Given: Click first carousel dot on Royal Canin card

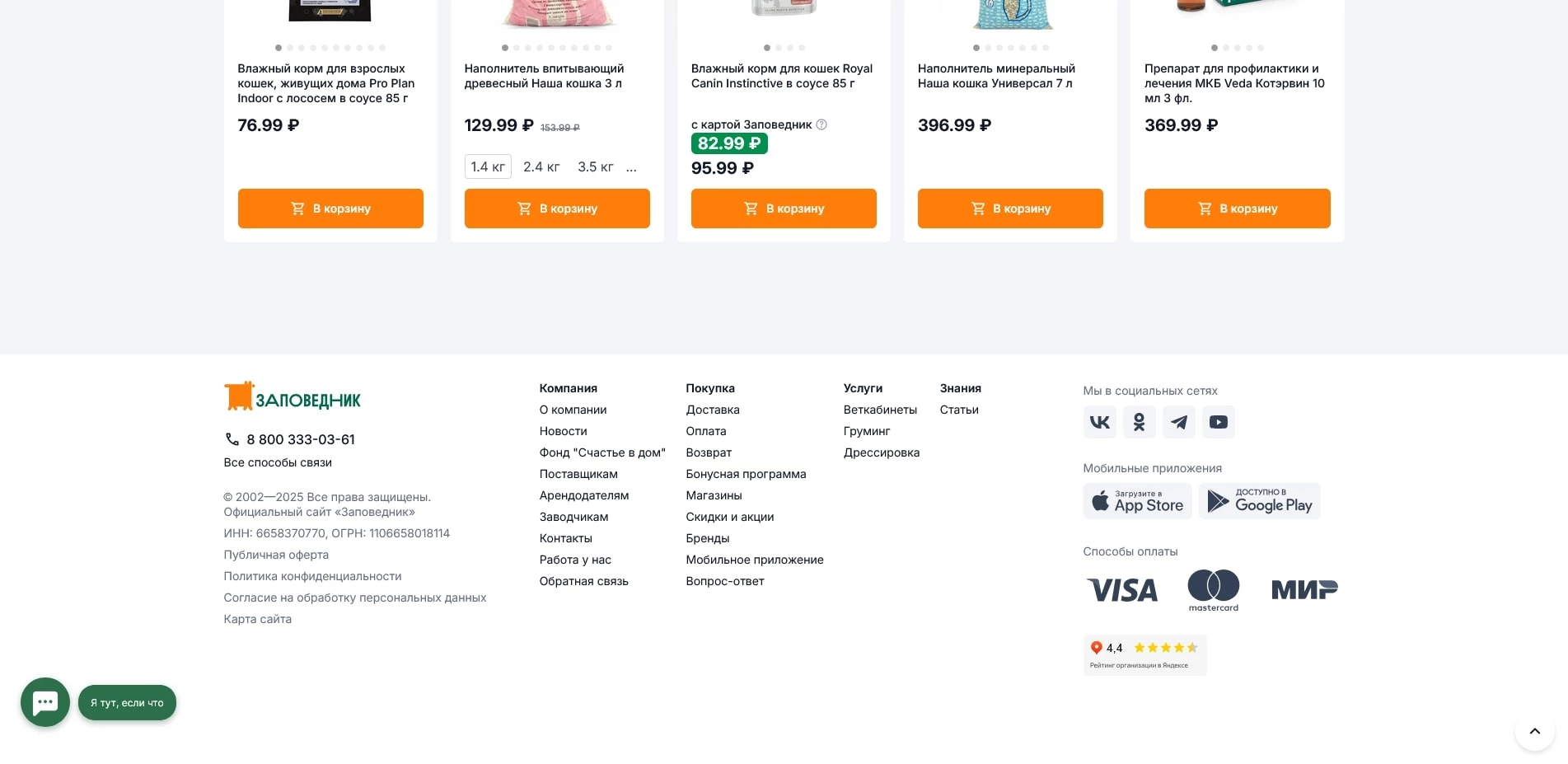Looking at the screenshot, I should (x=767, y=48).
